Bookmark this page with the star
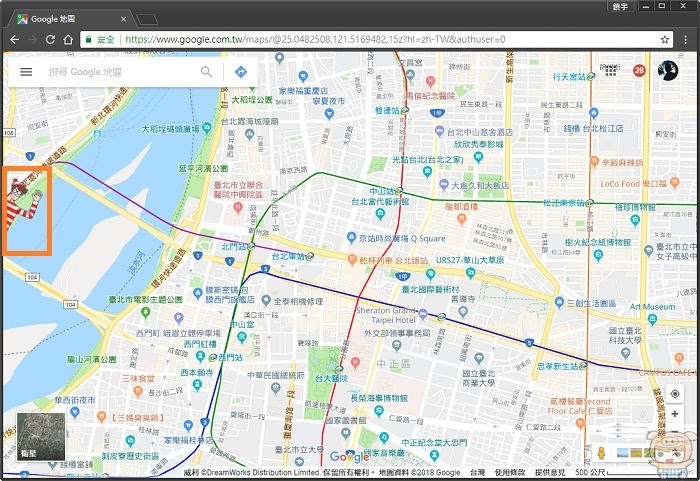 click(665, 39)
